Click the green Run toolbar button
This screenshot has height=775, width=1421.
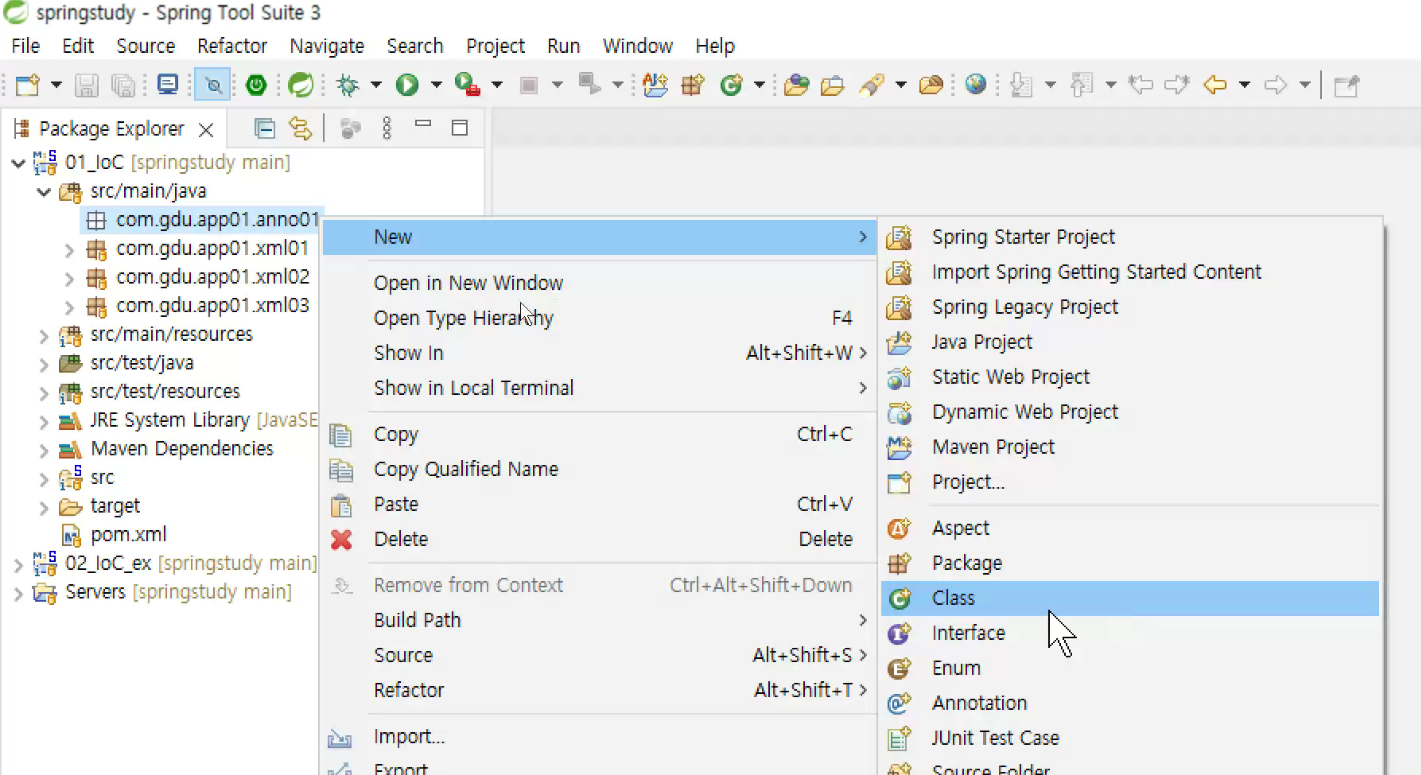[407, 85]
